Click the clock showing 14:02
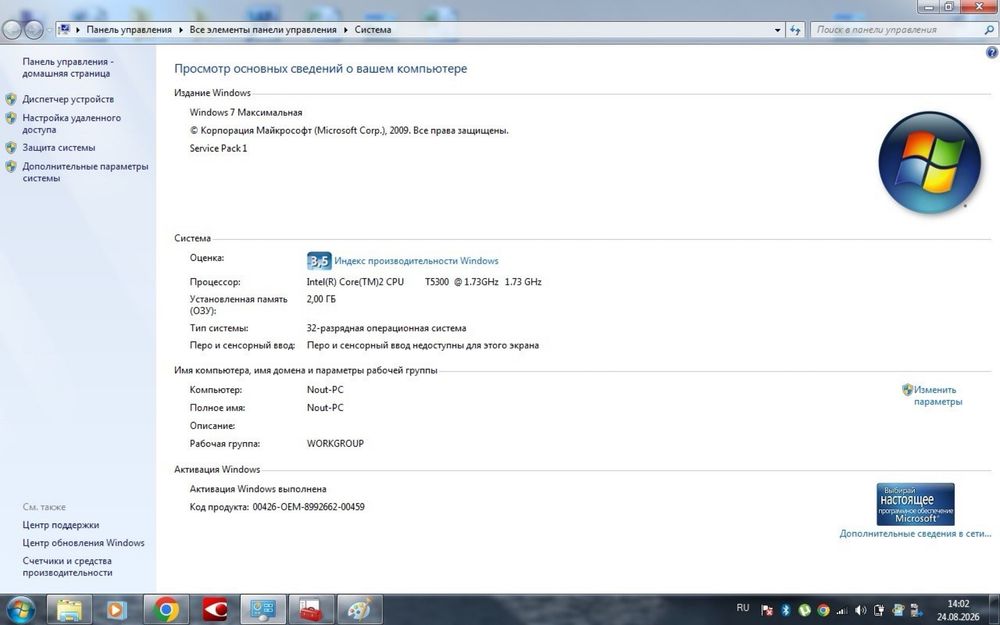 pyautogui.click(x=958, y=603)
